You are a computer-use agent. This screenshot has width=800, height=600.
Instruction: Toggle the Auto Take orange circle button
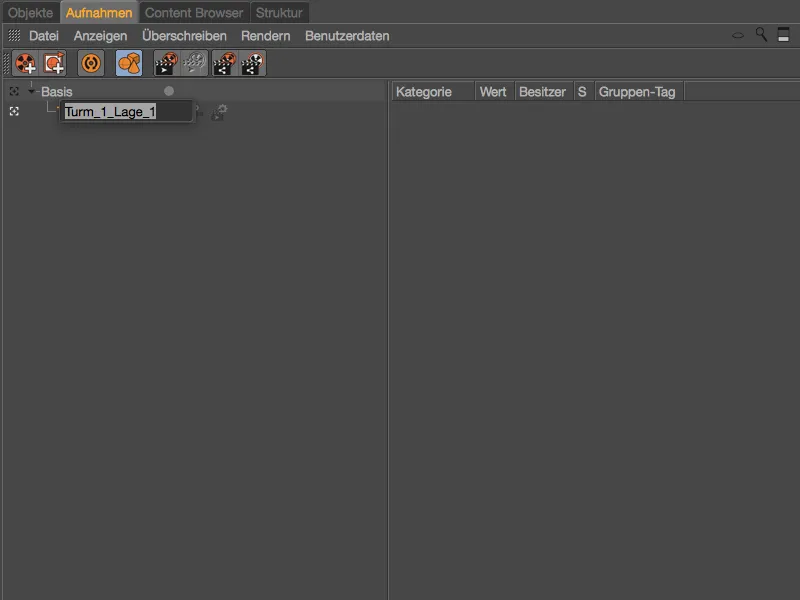(91, 63)
